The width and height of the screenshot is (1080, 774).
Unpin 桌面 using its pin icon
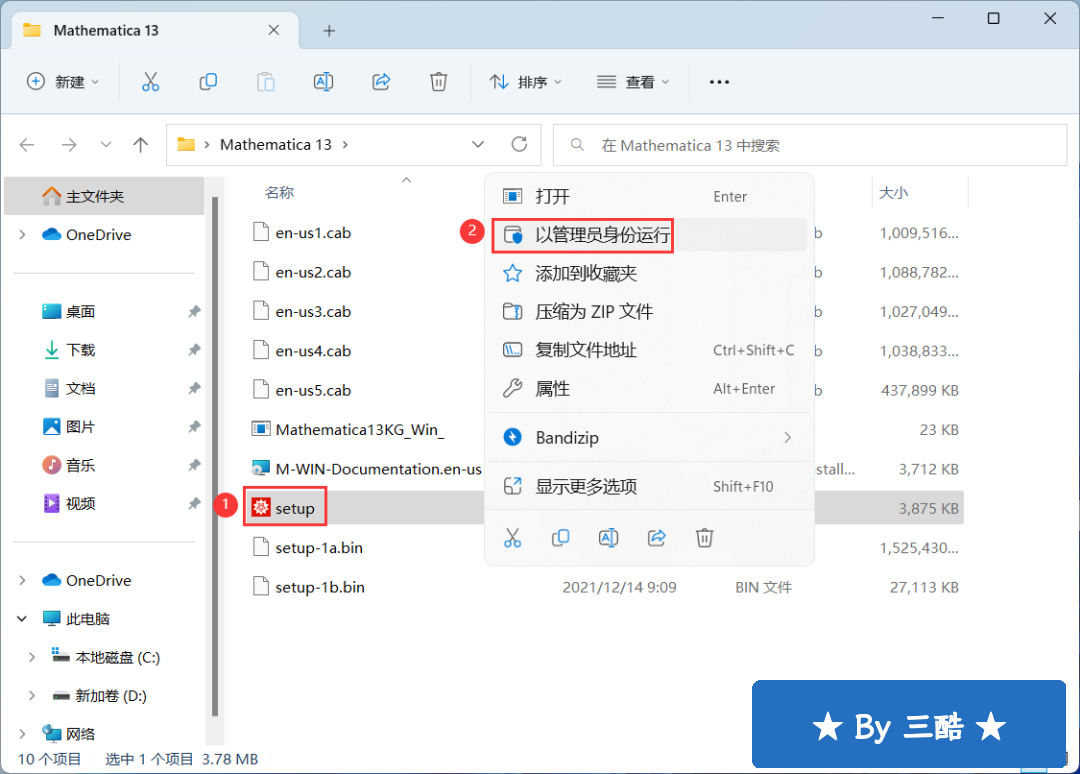coord(194,311)
